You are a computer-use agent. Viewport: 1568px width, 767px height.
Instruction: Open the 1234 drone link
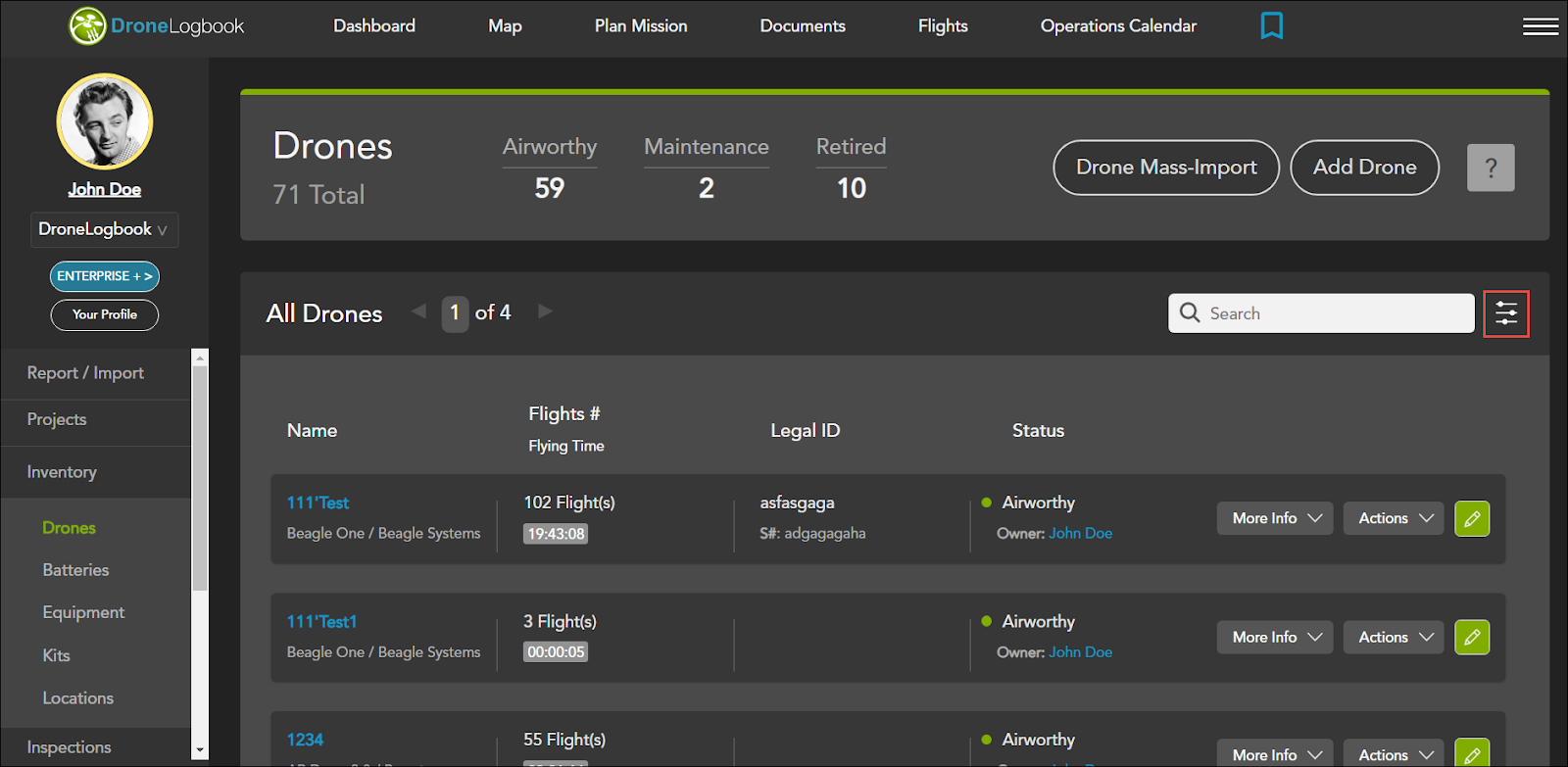pos(305,740)
